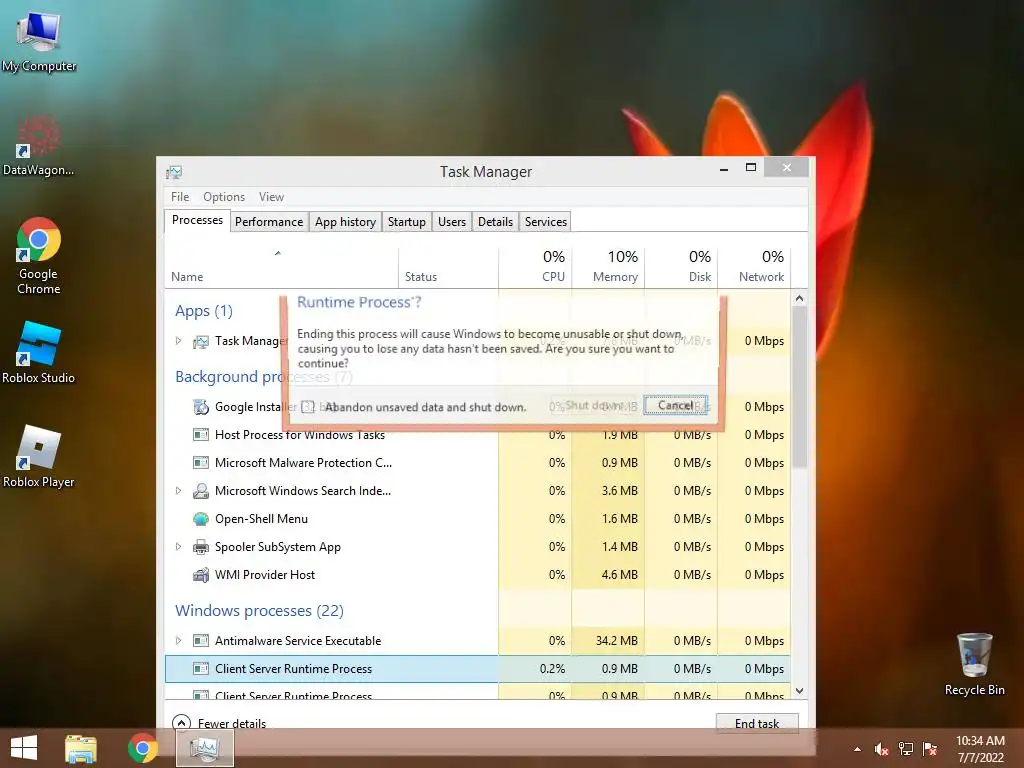Switch to the Performance tab
Image resolution: width=1024 pixels, height=768 pixels.
(x=268, y=222)
